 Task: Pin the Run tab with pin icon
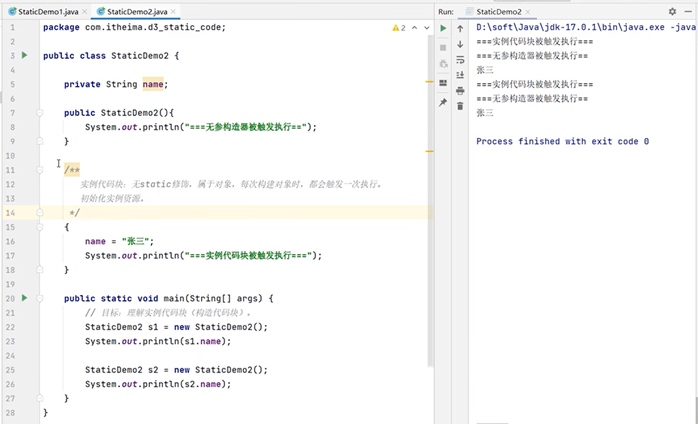point(443,102)
